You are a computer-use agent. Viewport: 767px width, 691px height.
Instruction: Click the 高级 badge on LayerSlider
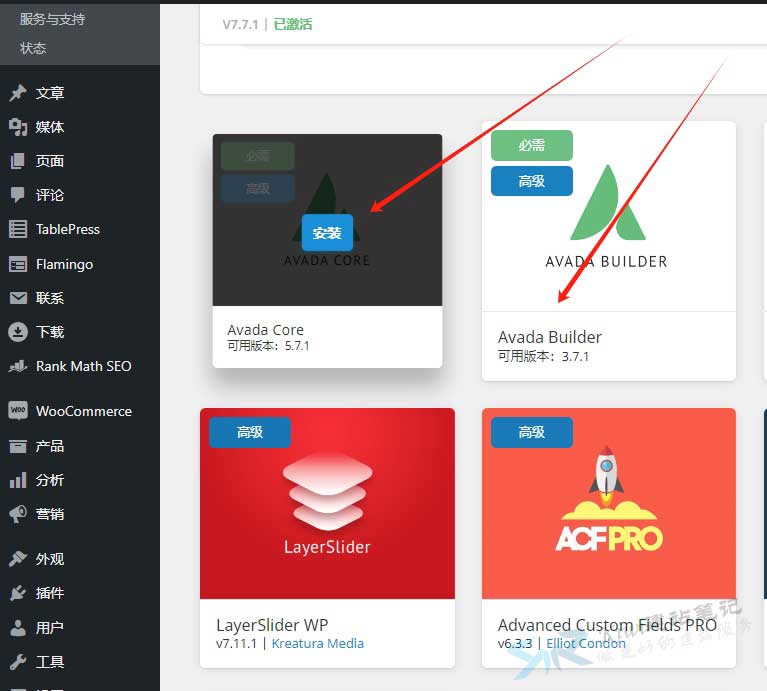(x=250, y=432)
